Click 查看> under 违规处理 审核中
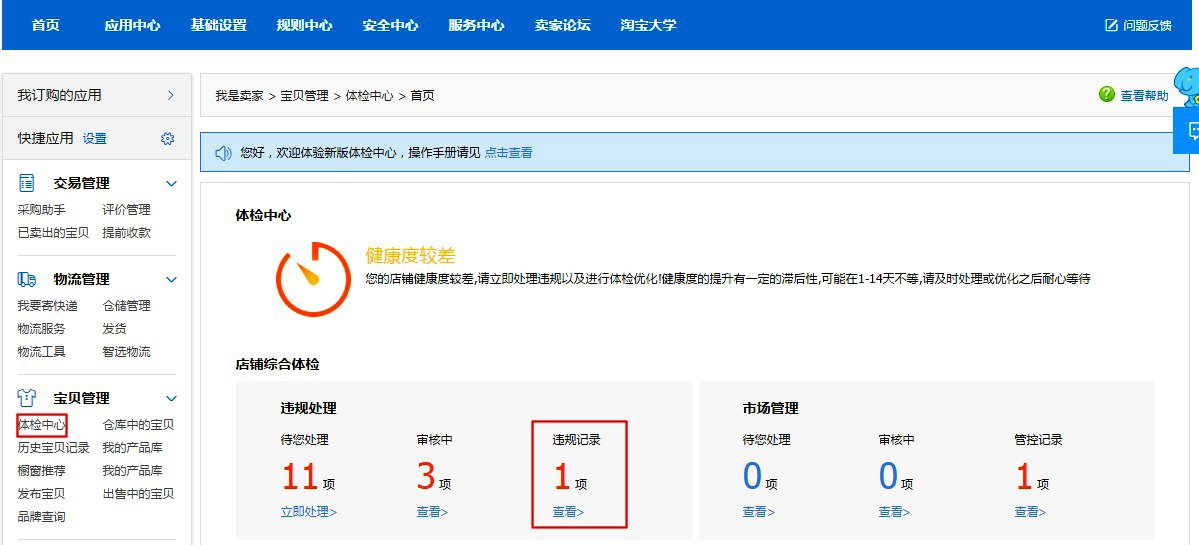Screen dimensions: 1199x545 coord(432,512)
